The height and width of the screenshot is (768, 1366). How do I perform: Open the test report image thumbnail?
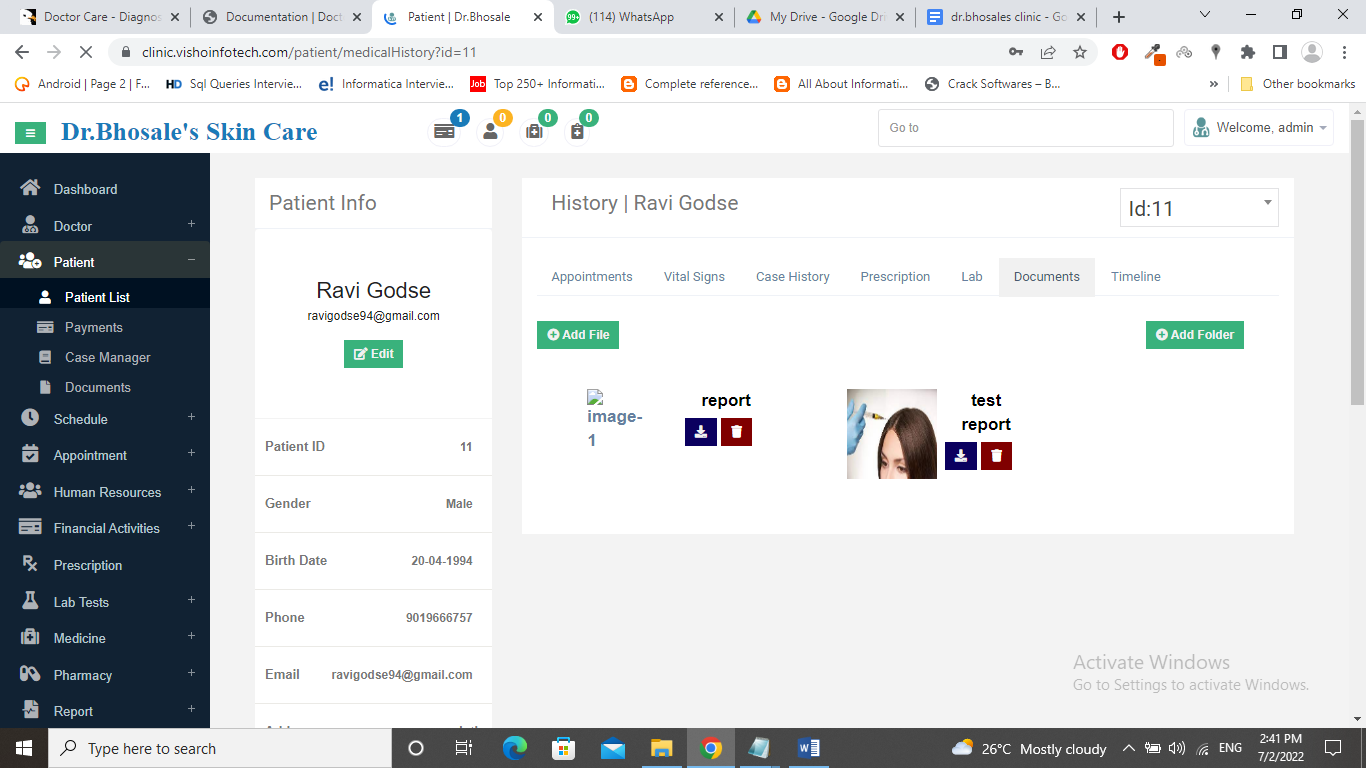(891, 434)
